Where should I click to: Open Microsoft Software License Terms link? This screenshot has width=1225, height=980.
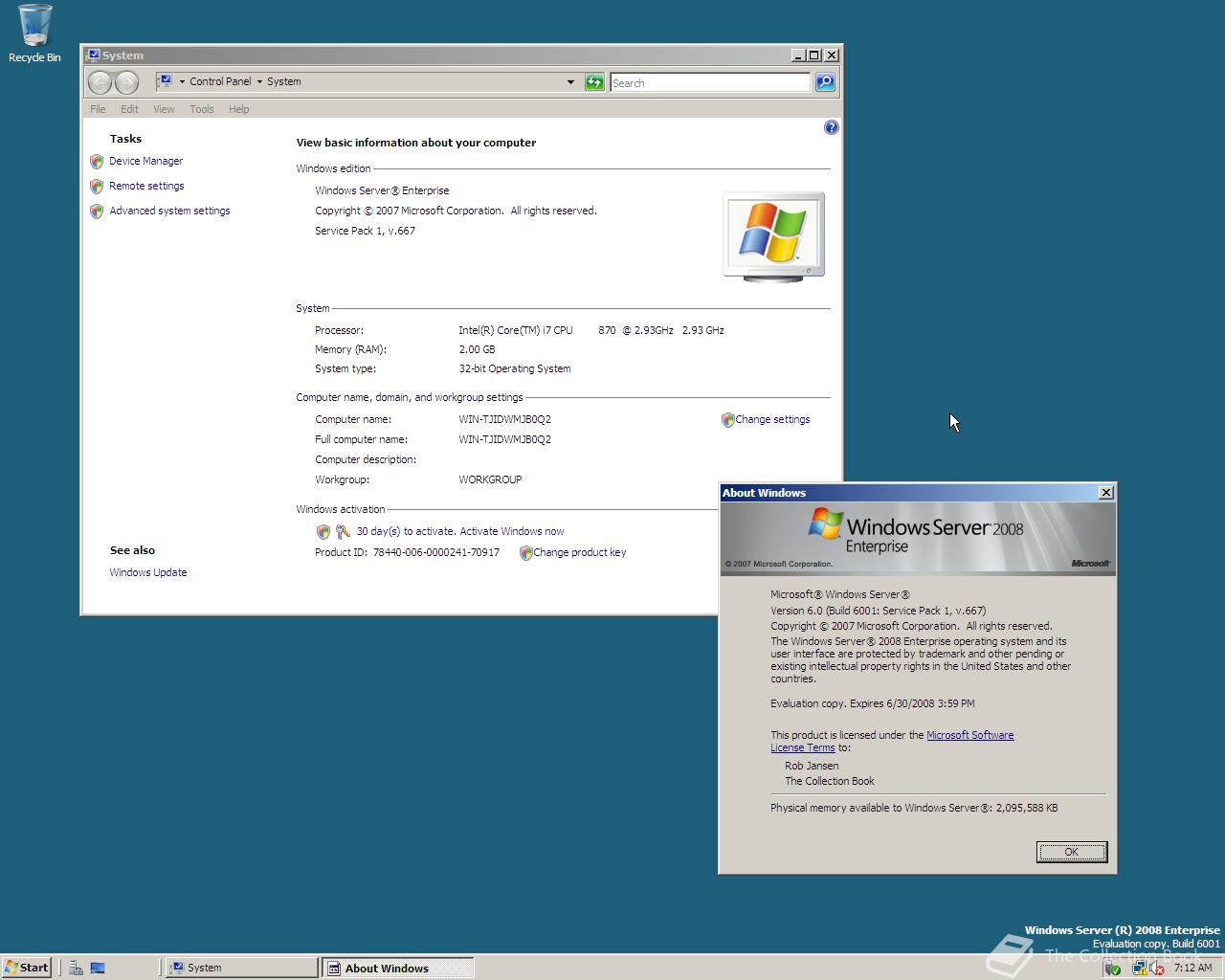pos(969,736)
